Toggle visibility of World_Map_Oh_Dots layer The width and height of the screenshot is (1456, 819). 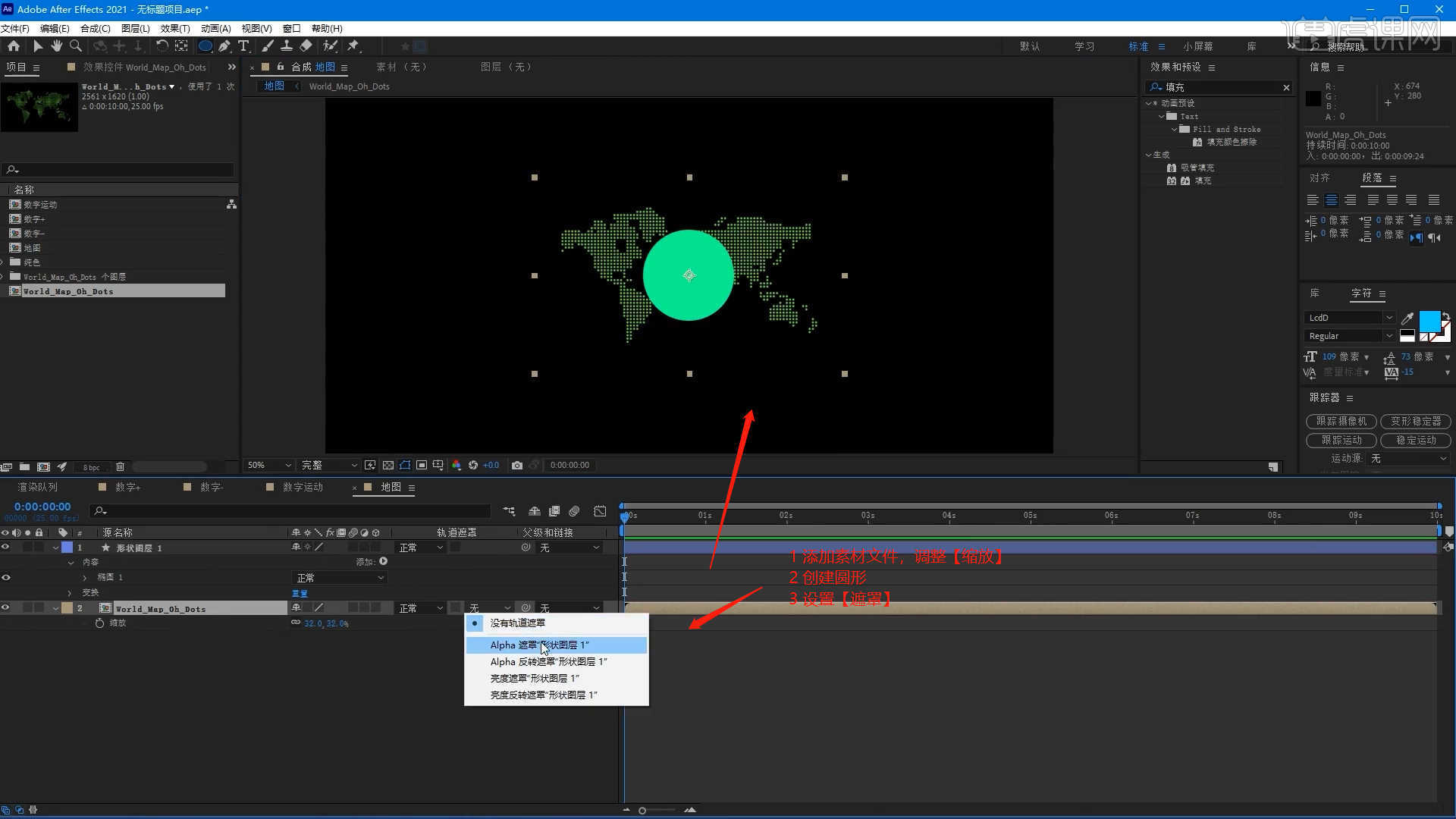[6, 608]
